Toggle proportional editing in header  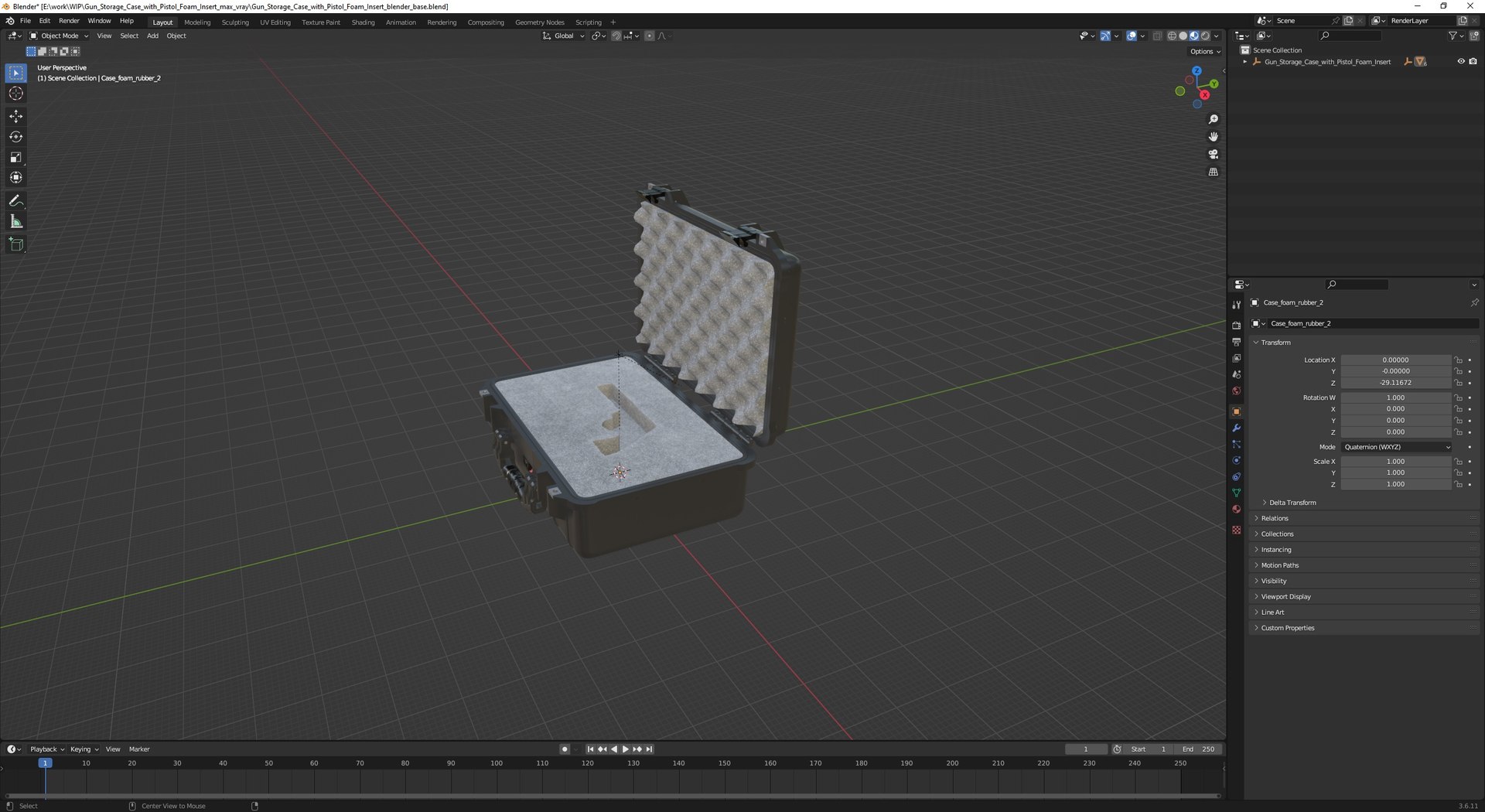(x=649, y=36)
